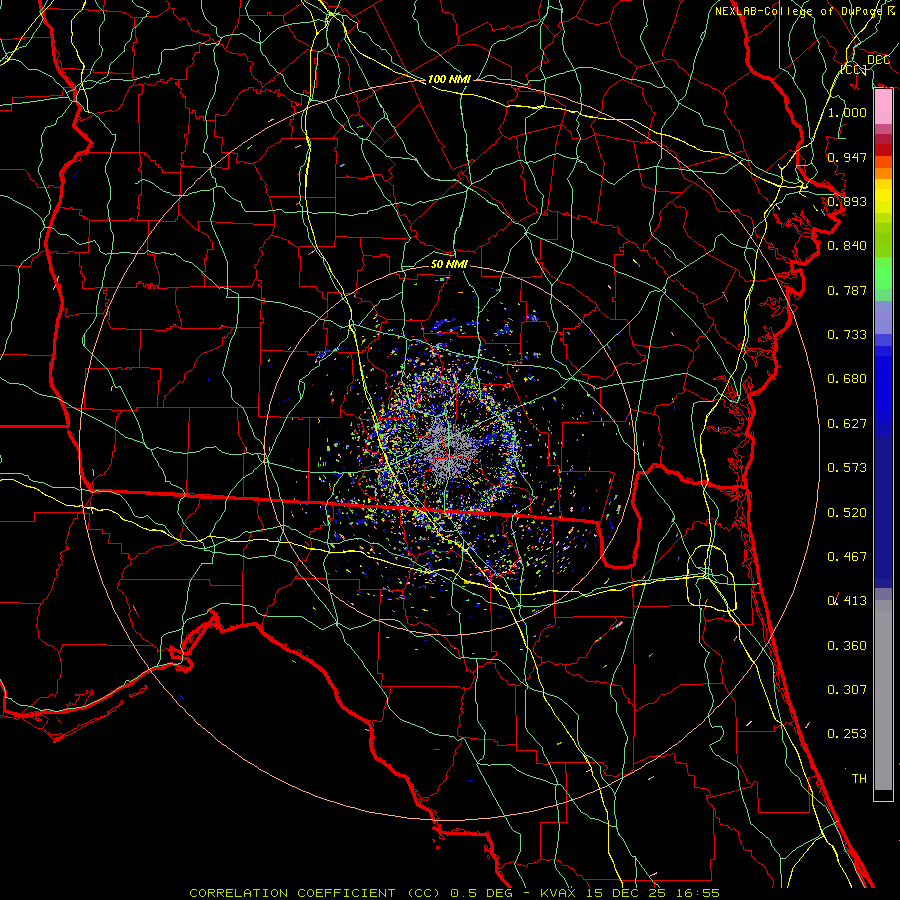Screen dimensions: 900x900
Task: Click the TH threshold label on legend
Action: (x=859, y=778)
